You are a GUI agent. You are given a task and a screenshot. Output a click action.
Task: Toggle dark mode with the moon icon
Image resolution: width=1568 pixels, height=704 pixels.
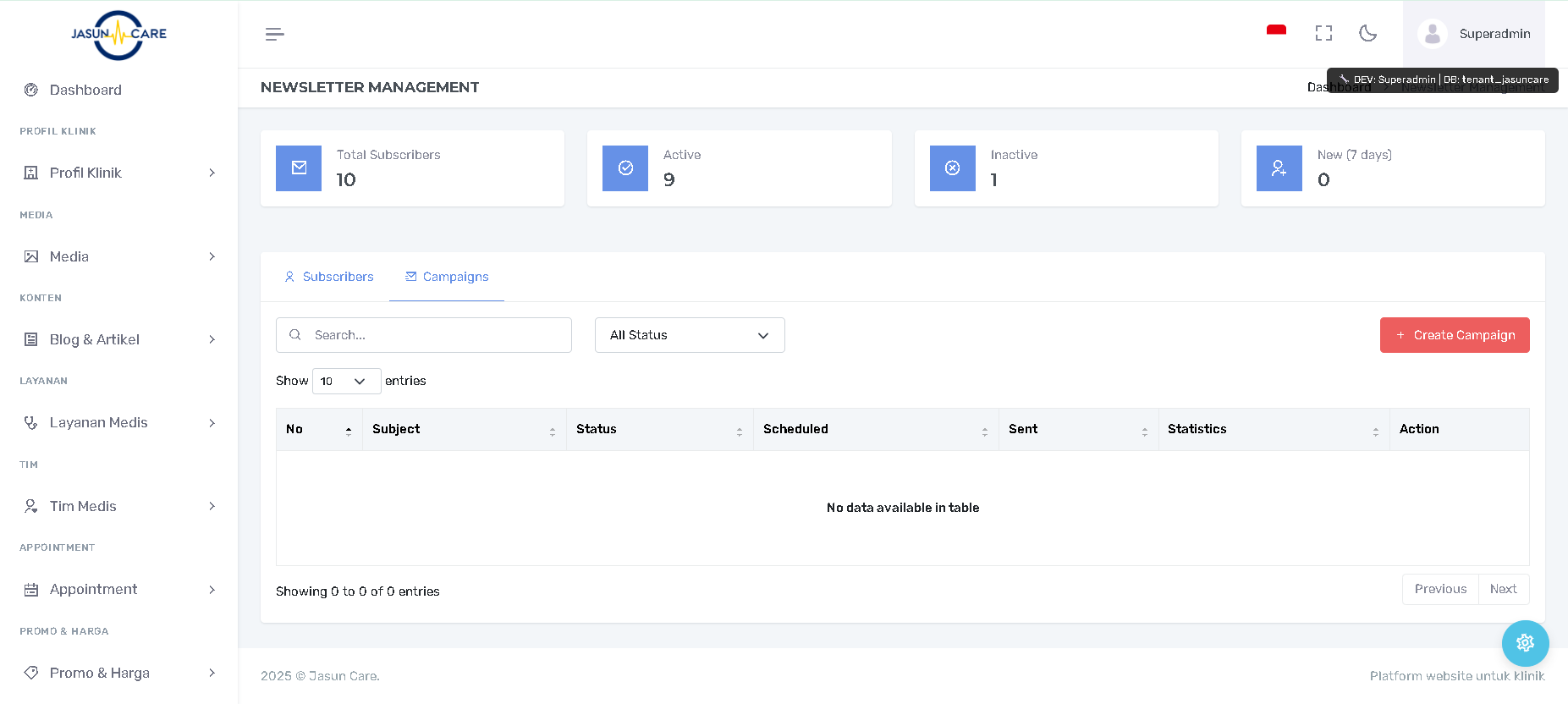point(1367,33)
